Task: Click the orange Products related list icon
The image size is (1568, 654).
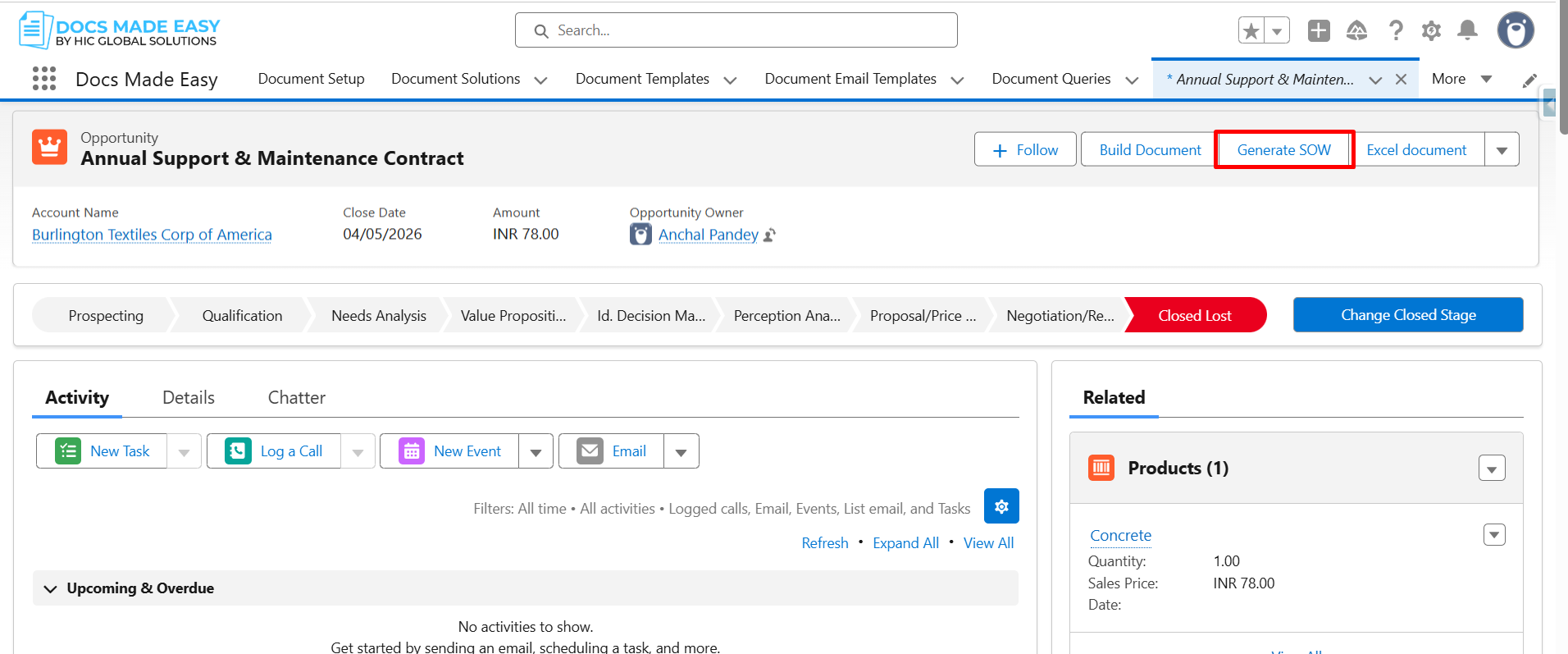Action: [1101, 468]
